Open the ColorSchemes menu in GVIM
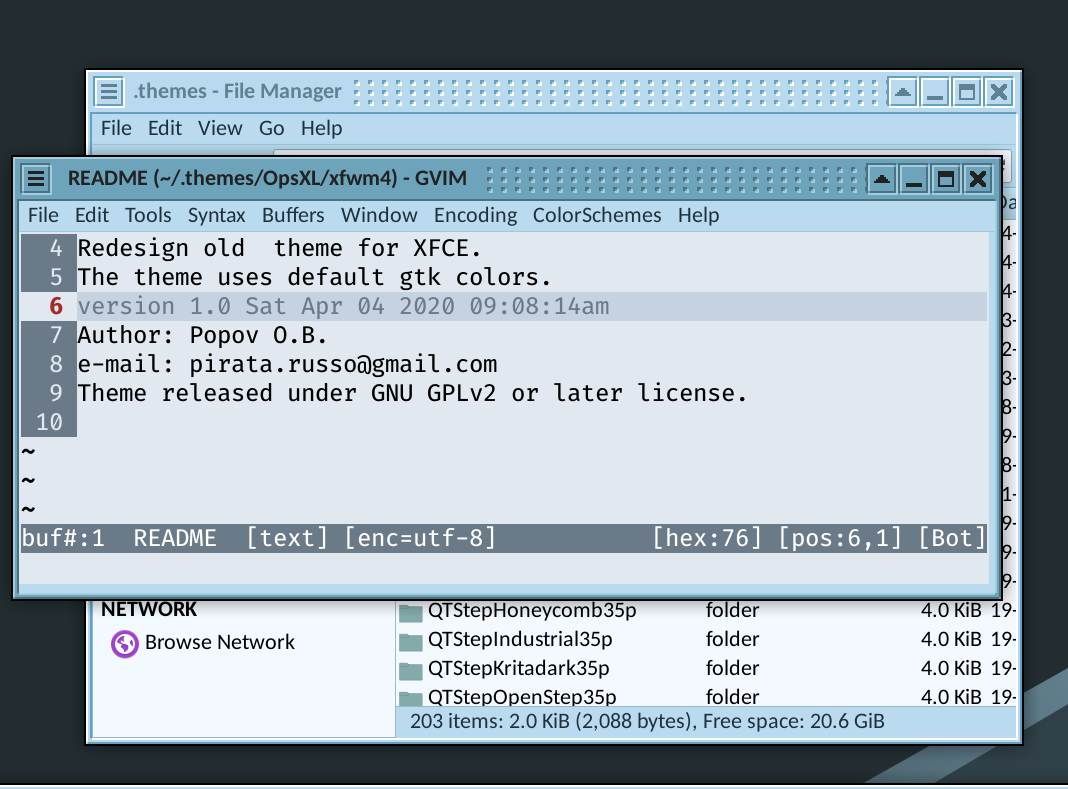Screen dimensions: 1068x789 597,215
